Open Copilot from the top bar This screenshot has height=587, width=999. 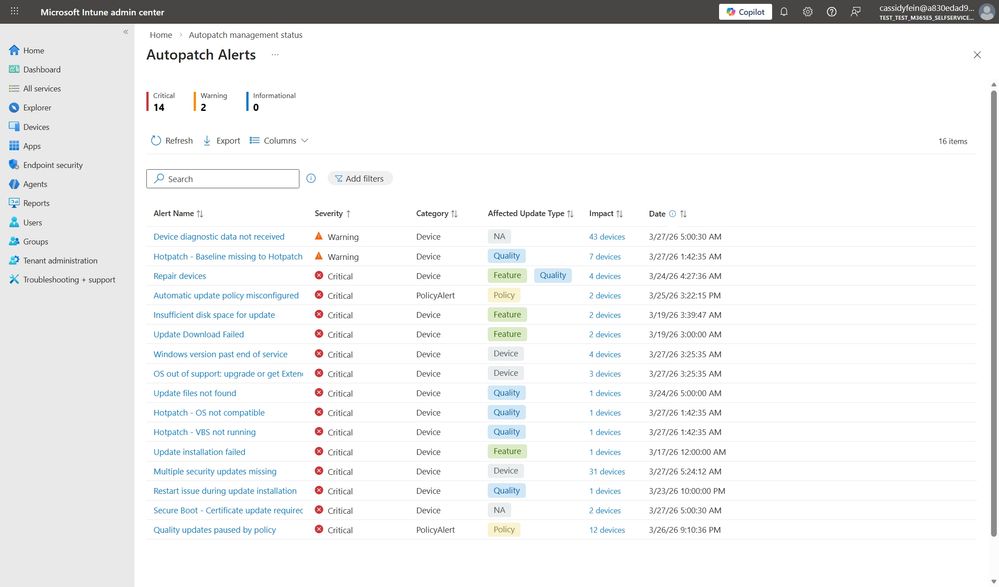[745, 11]
